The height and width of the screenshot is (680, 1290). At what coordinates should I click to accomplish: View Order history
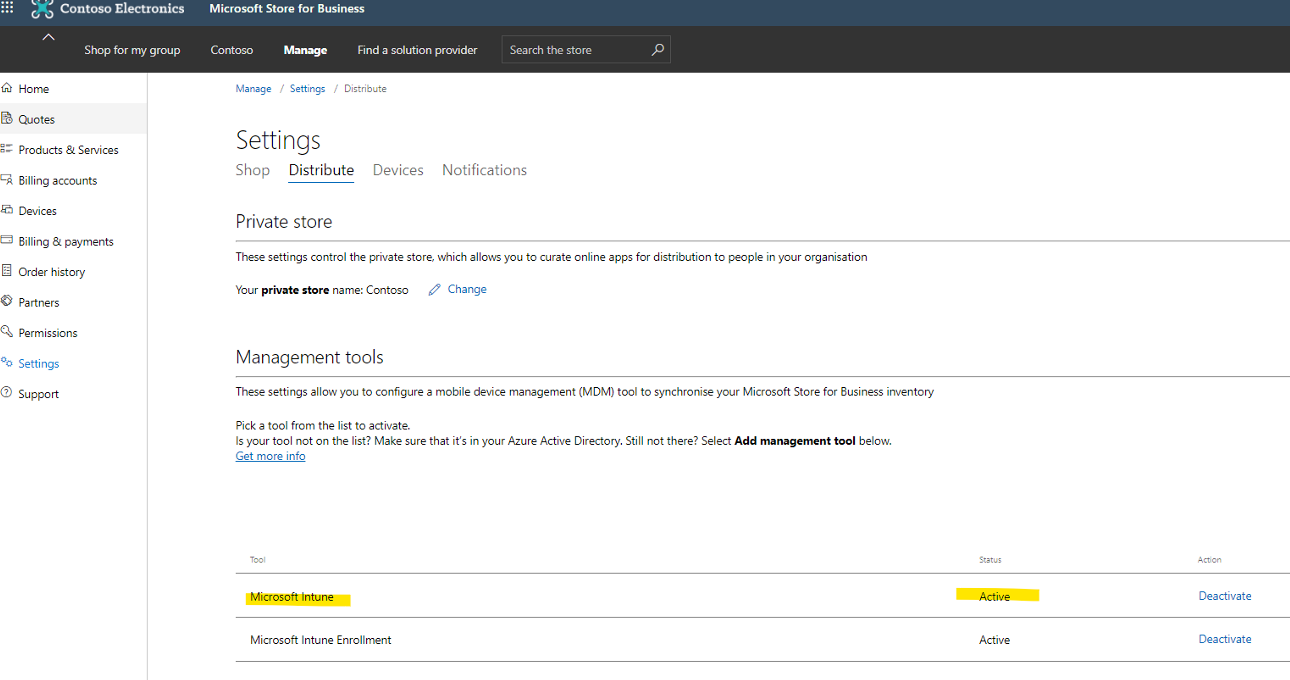tap(52, 272)
